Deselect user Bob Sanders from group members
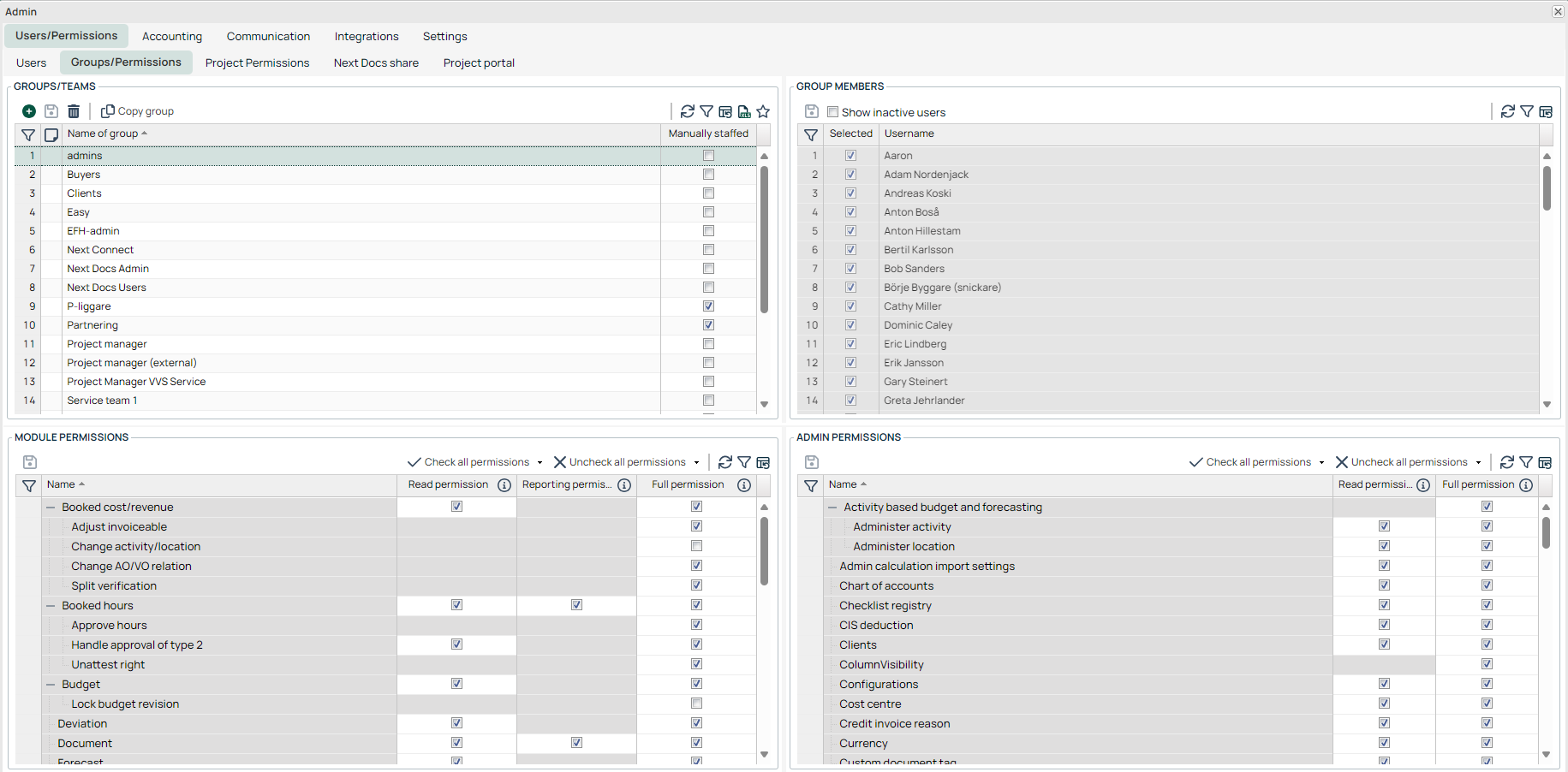This screenshot has height=772, width=1568. tap(850, 269)
